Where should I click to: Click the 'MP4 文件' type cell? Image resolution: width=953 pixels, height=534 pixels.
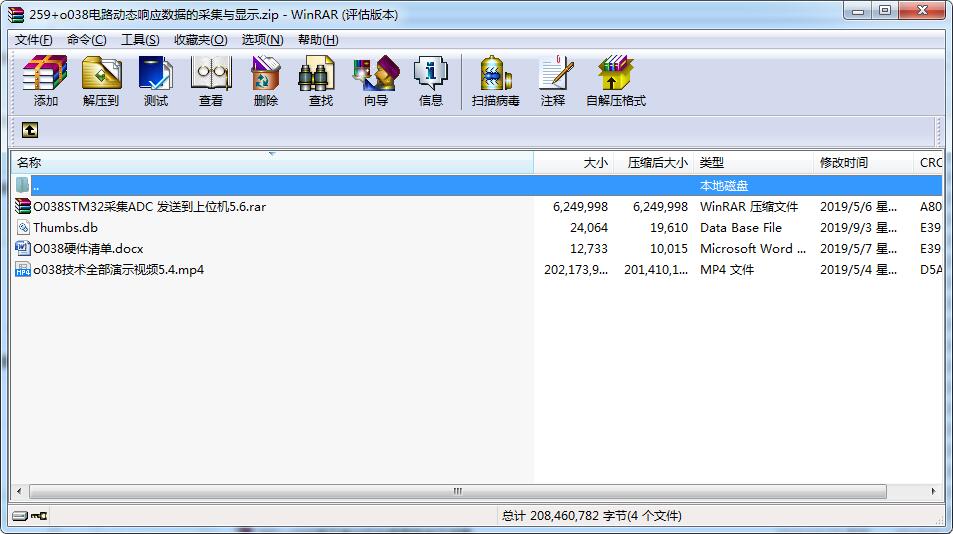click(x=727, y=270)
